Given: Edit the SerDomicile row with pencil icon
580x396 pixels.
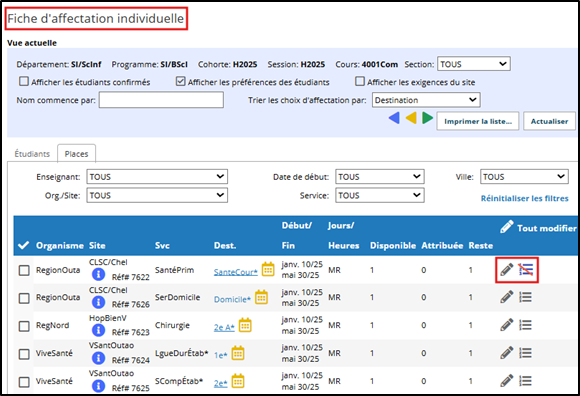Looking at the screenshot, I should (506, 297).
